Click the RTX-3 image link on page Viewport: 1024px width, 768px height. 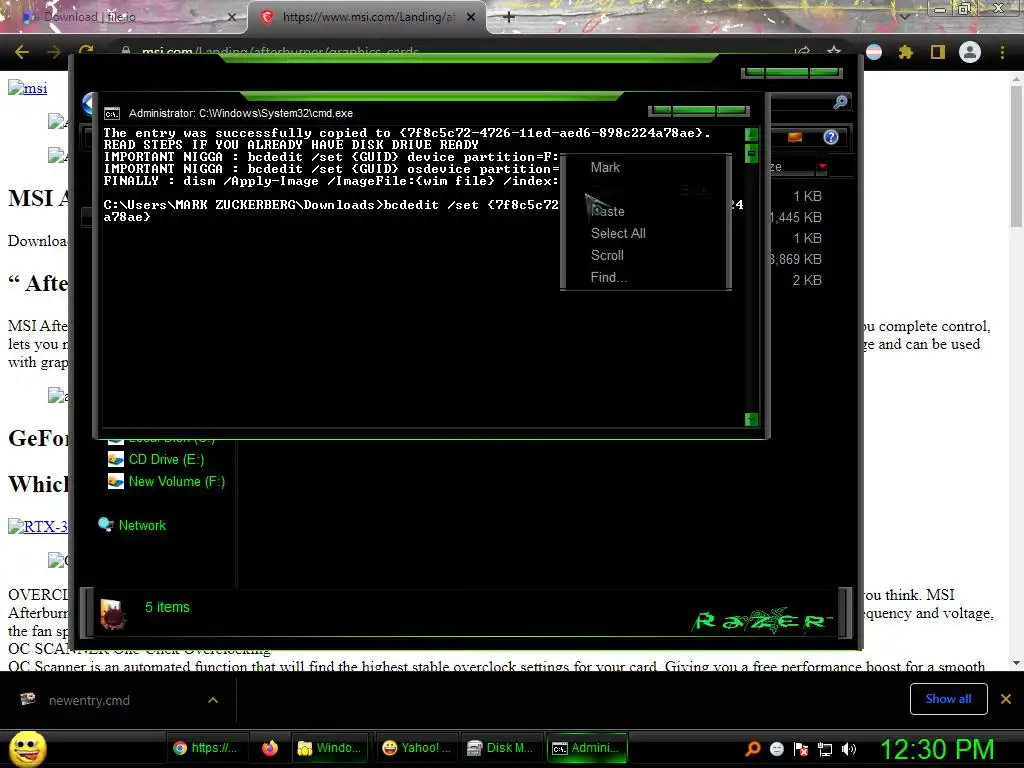[38, 526]
